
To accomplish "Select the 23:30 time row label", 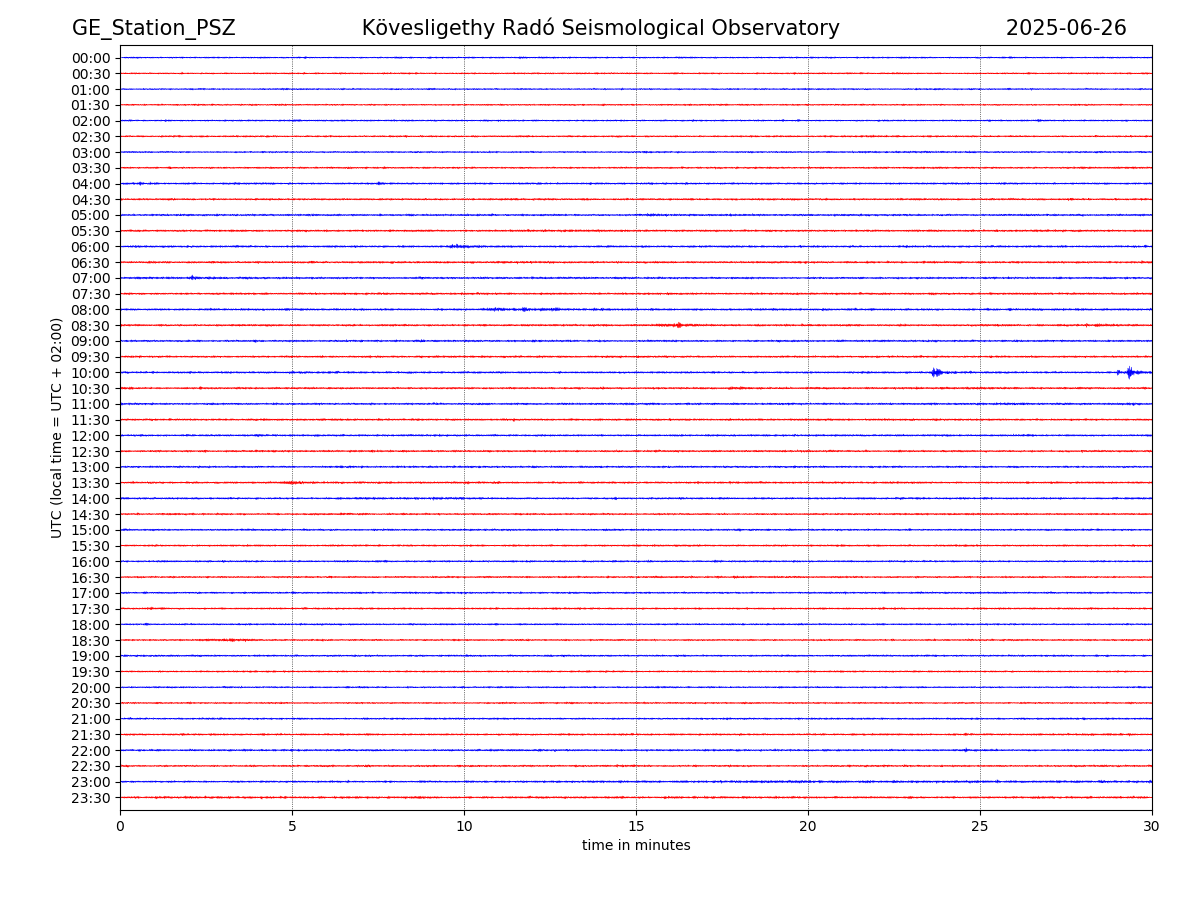I will [x=91, y=798].
